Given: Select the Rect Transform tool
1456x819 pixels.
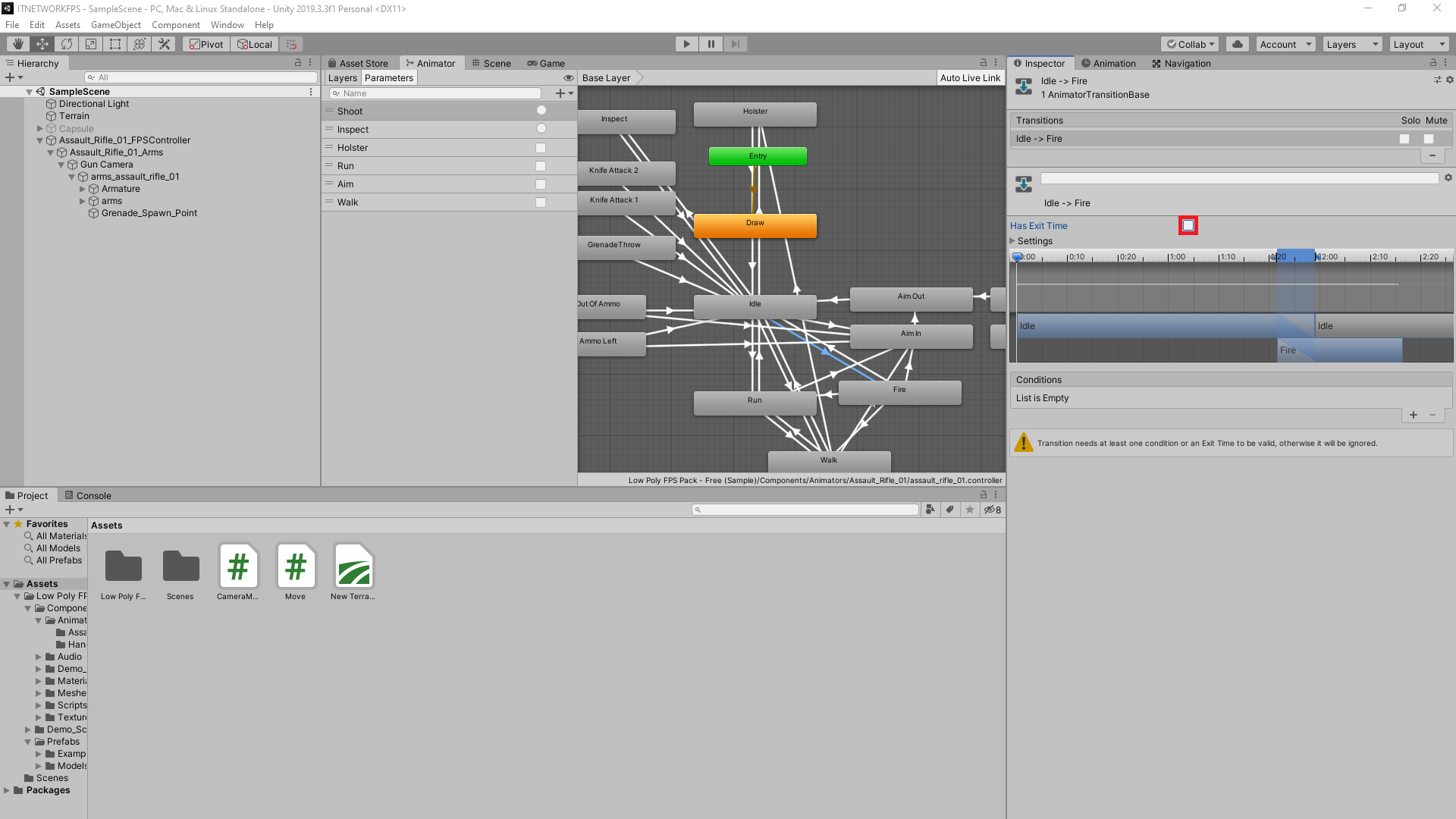Looking at the screenshot, I should point(115,43).
